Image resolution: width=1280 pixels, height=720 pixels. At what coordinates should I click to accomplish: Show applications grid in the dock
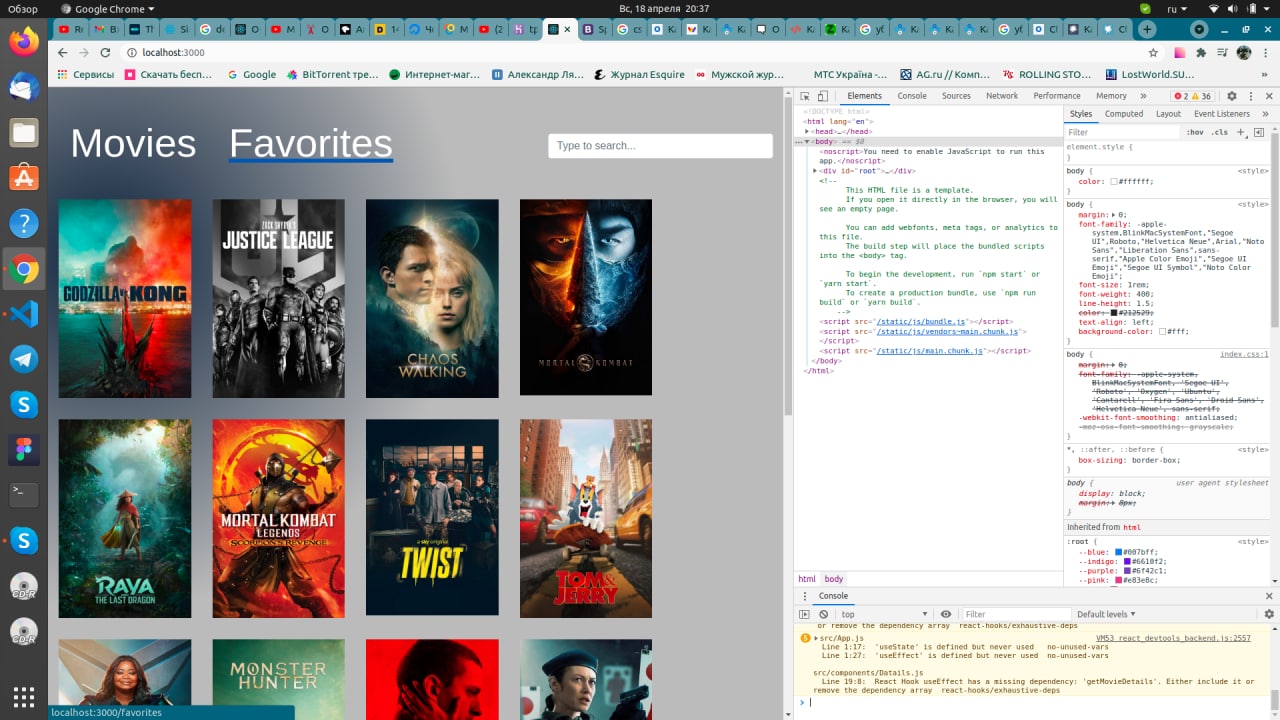click(24, 696)
